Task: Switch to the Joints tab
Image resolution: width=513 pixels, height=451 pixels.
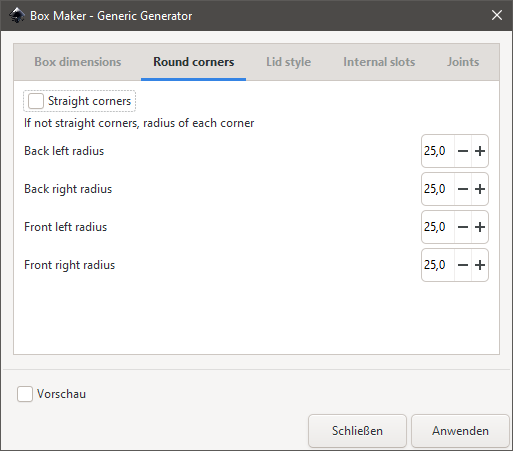Action: coord(463,62)
